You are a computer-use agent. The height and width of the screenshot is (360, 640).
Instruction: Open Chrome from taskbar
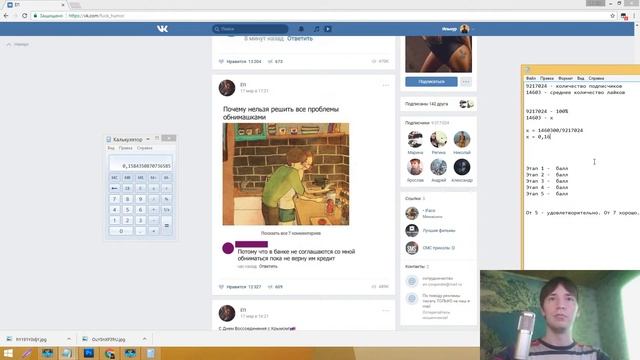[x=109, y=353]
